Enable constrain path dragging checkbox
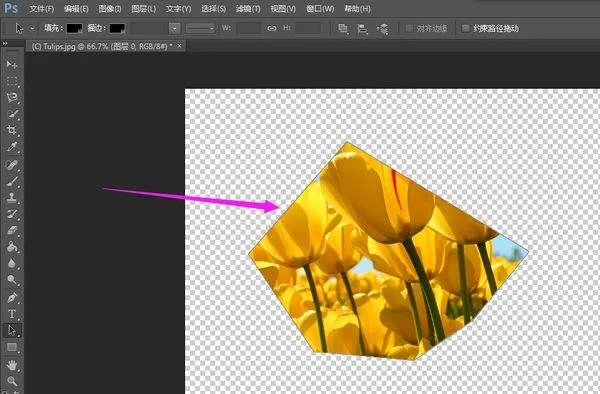The width and height of the screenshot is (600, 394). point(465,28)
